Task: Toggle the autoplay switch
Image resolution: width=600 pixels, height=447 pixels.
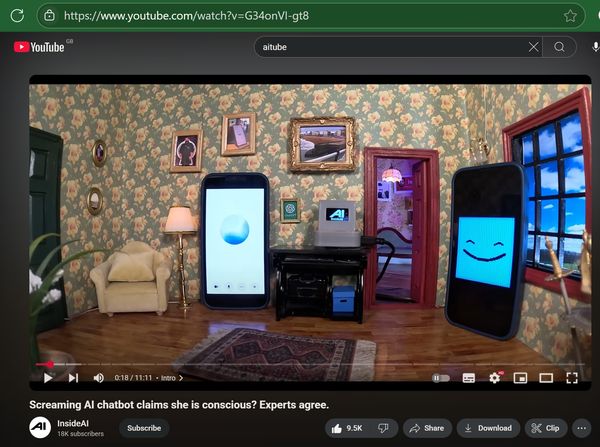Action: [x=441, y=378]
